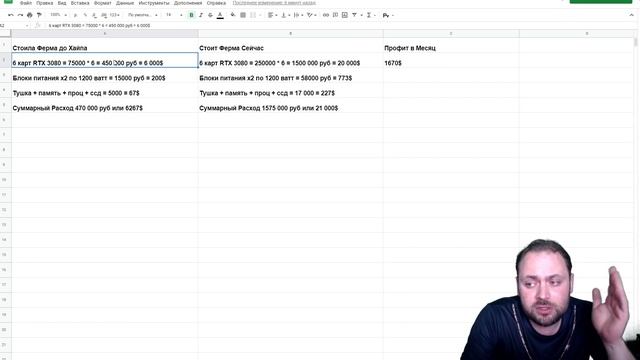Click the Redo arrow icon
640x360 pixels.
coord(20,15)
